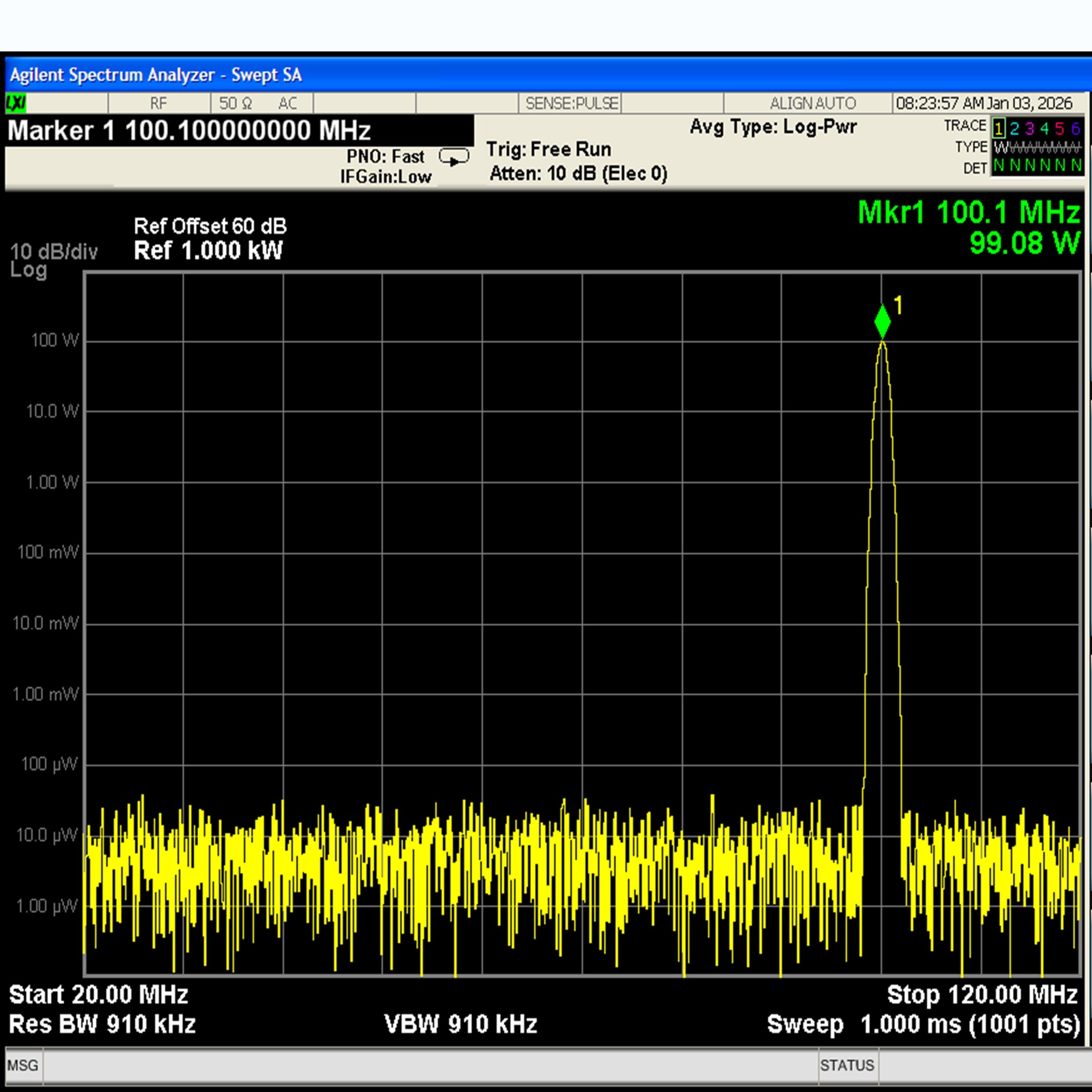Image resolution: width=1092 pixels, height=1092 pixels.
Task: Click the SENSE:PULSE indicator
Action: (x=571, y=103)
